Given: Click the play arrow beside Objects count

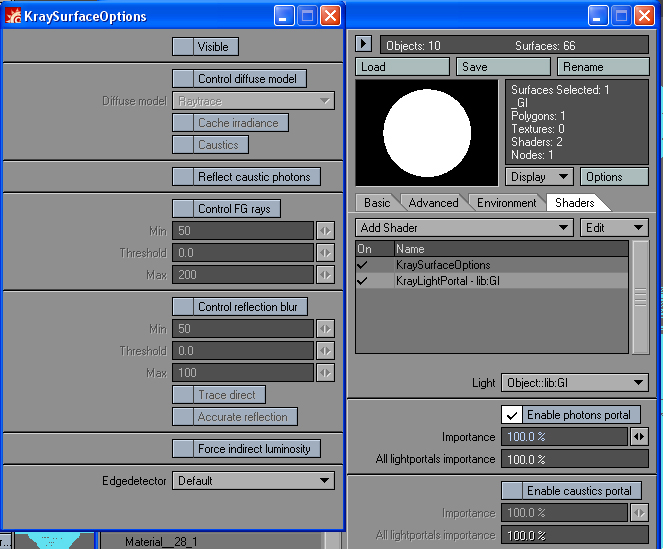Looking at the screenshot, I should point(364,44).
